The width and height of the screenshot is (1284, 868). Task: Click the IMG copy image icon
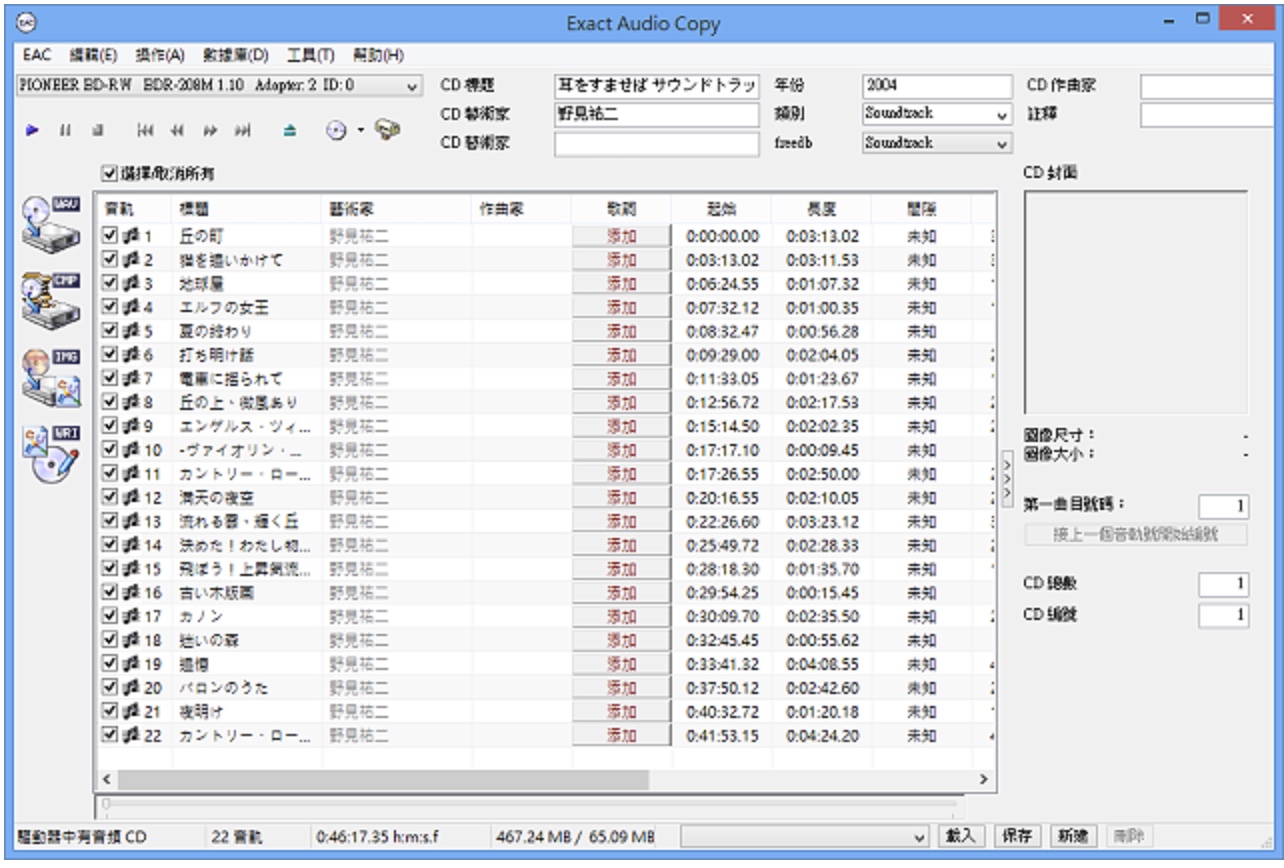pyautogui.click(x=51, y=379)
